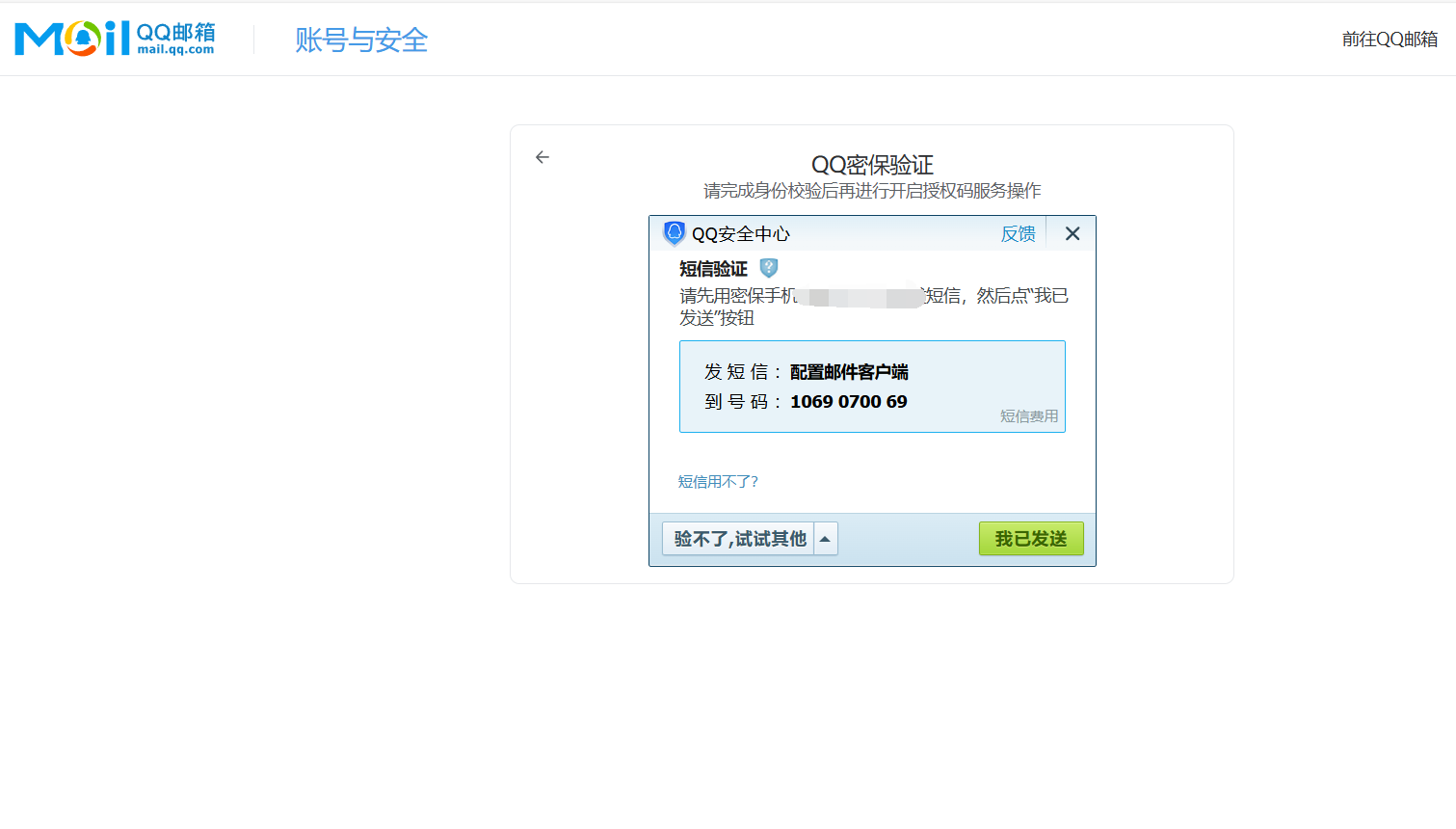Open the 反馈 feedback link

tap(1018, 233)
